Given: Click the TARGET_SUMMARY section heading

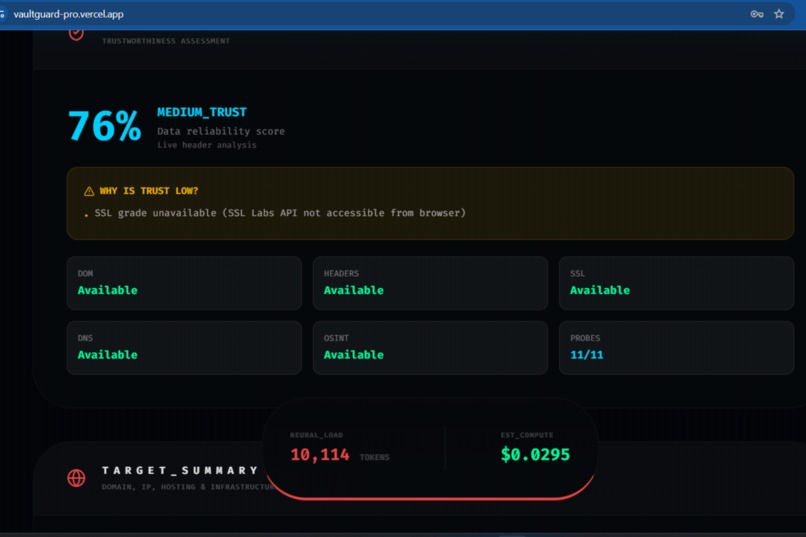Looking at the screenshot, I should (180, 470).
